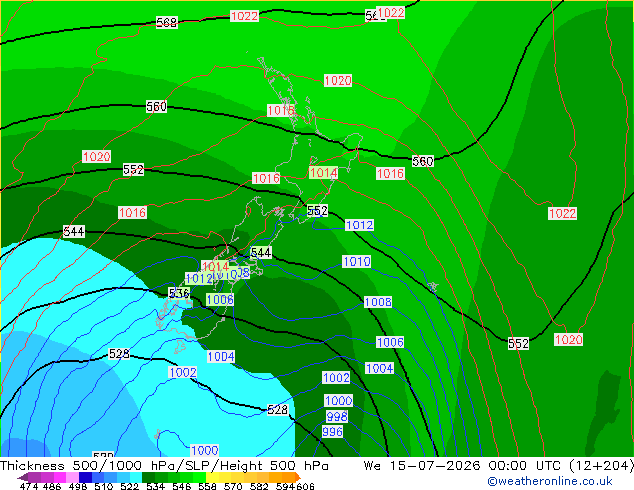Click the legend value 474
Image resolution: width=634 pixels, height=490 pixels.
pyautogui.click(x=29, y=486)
